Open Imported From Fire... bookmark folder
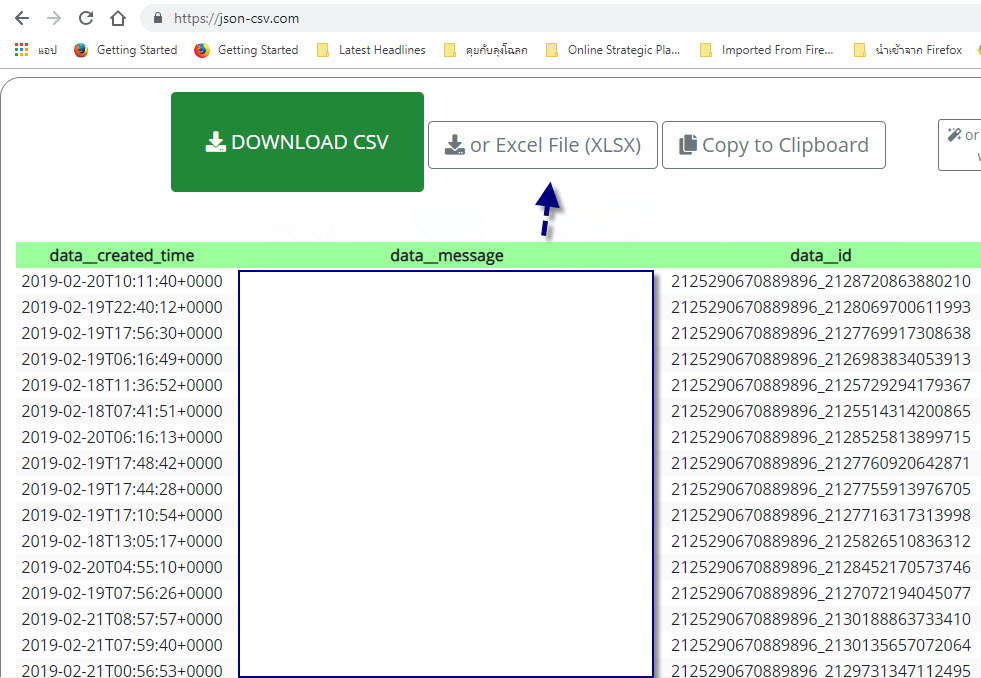Viewport: 981px width, 678px height. click(766, 49)
